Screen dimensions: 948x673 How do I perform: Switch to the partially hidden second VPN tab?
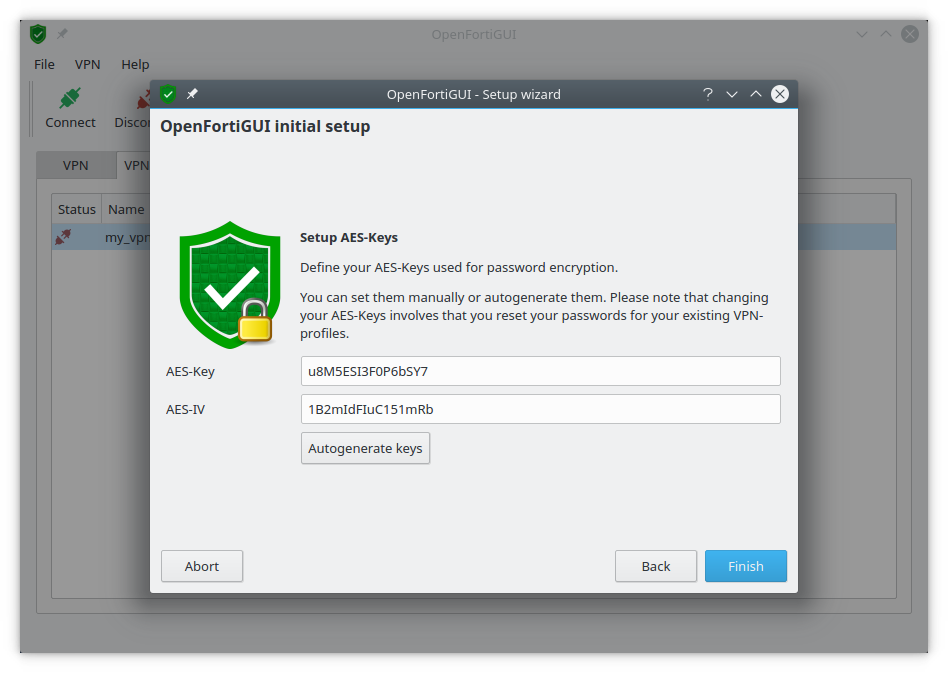[x=134, y=165]
